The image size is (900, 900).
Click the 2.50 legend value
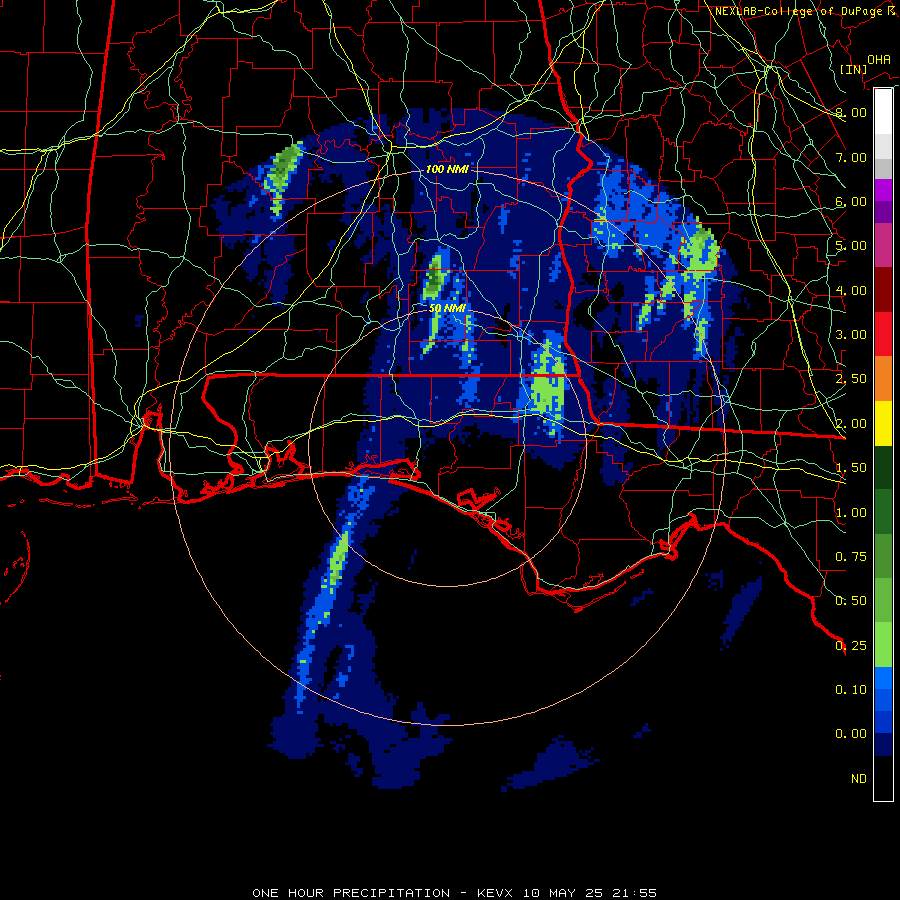(851, 379)
